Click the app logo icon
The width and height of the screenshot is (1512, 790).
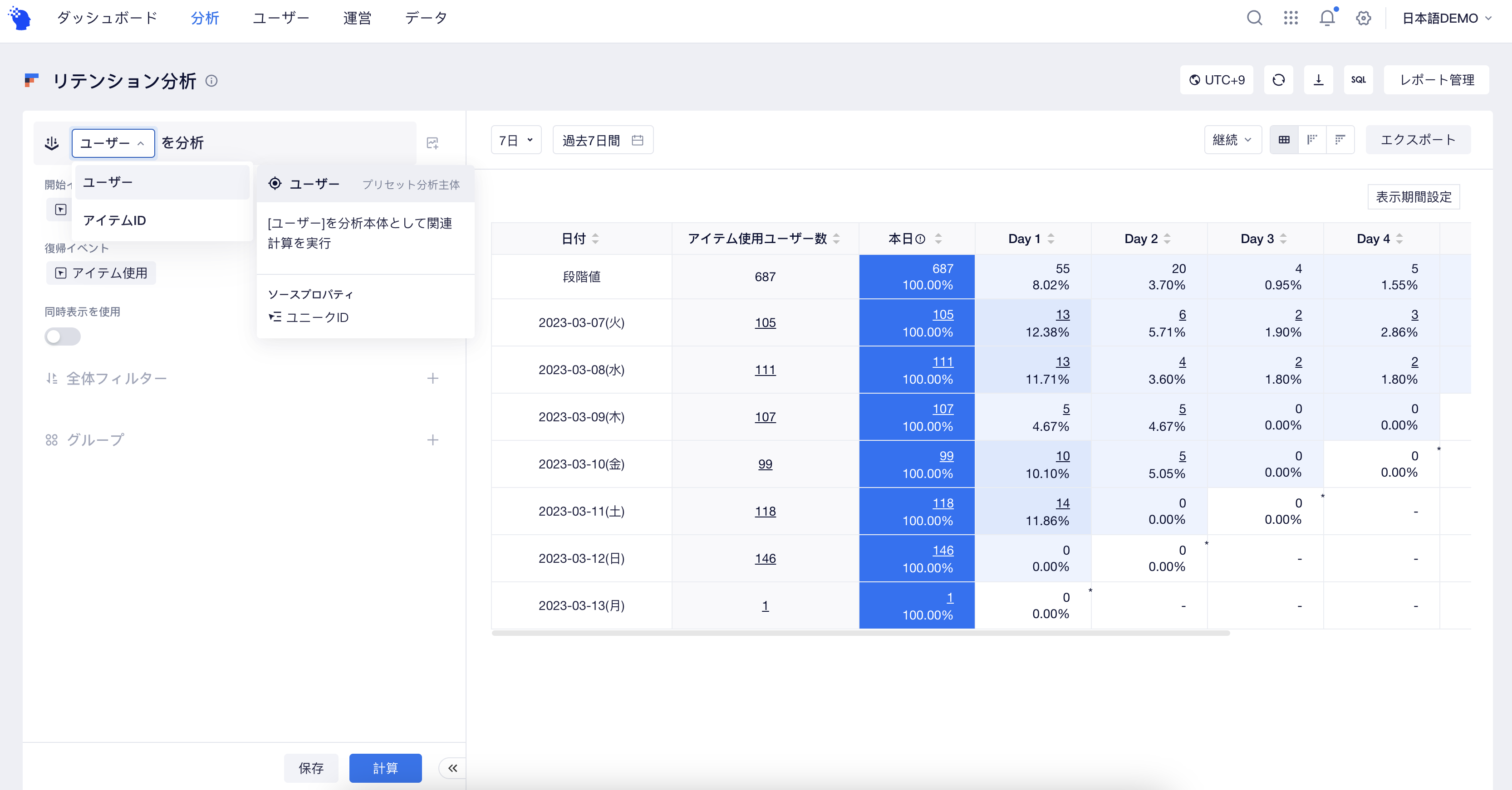click(20, 18)
